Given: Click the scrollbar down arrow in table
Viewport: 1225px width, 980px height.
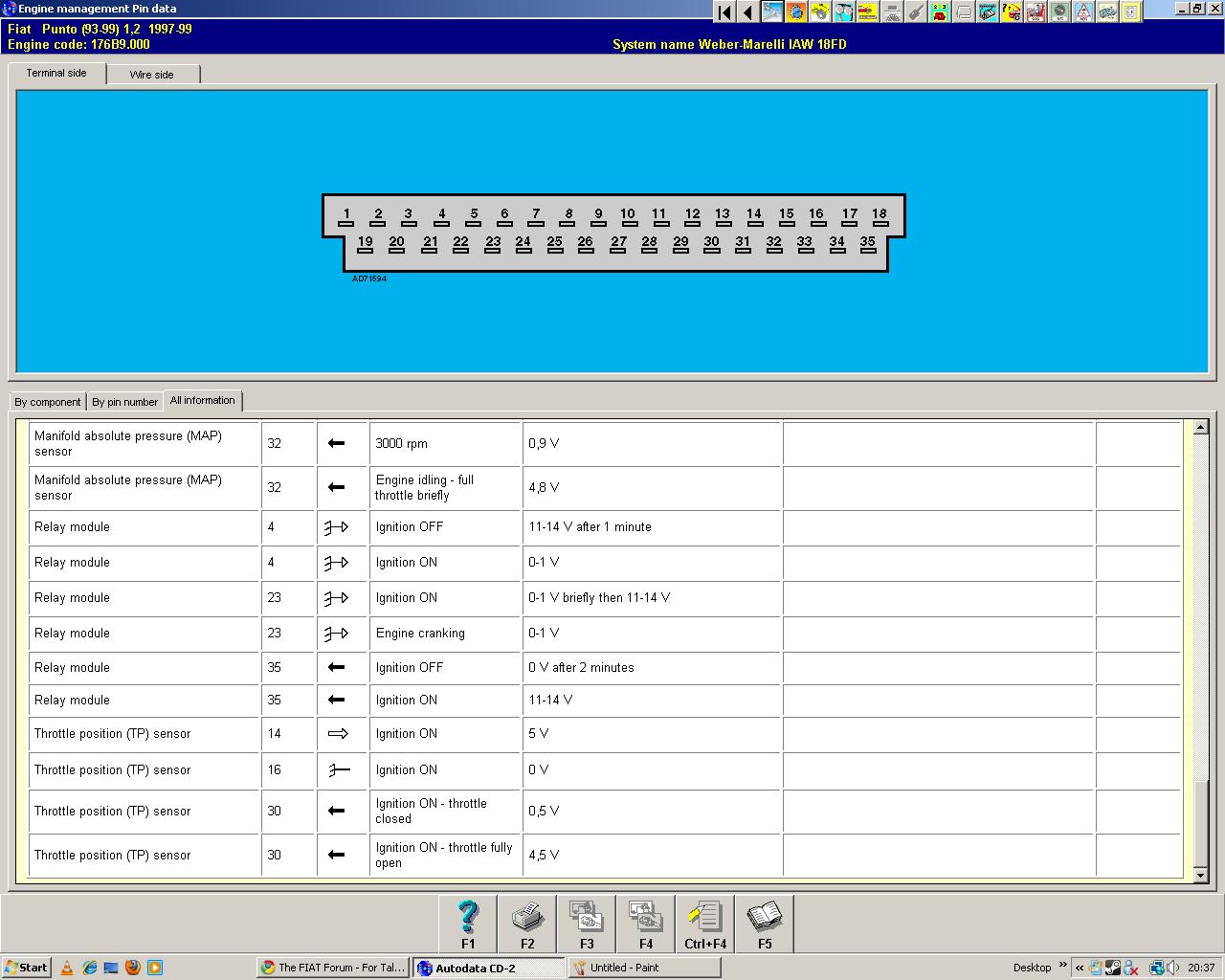Looking at the screenshot, I should (1201, 875).
